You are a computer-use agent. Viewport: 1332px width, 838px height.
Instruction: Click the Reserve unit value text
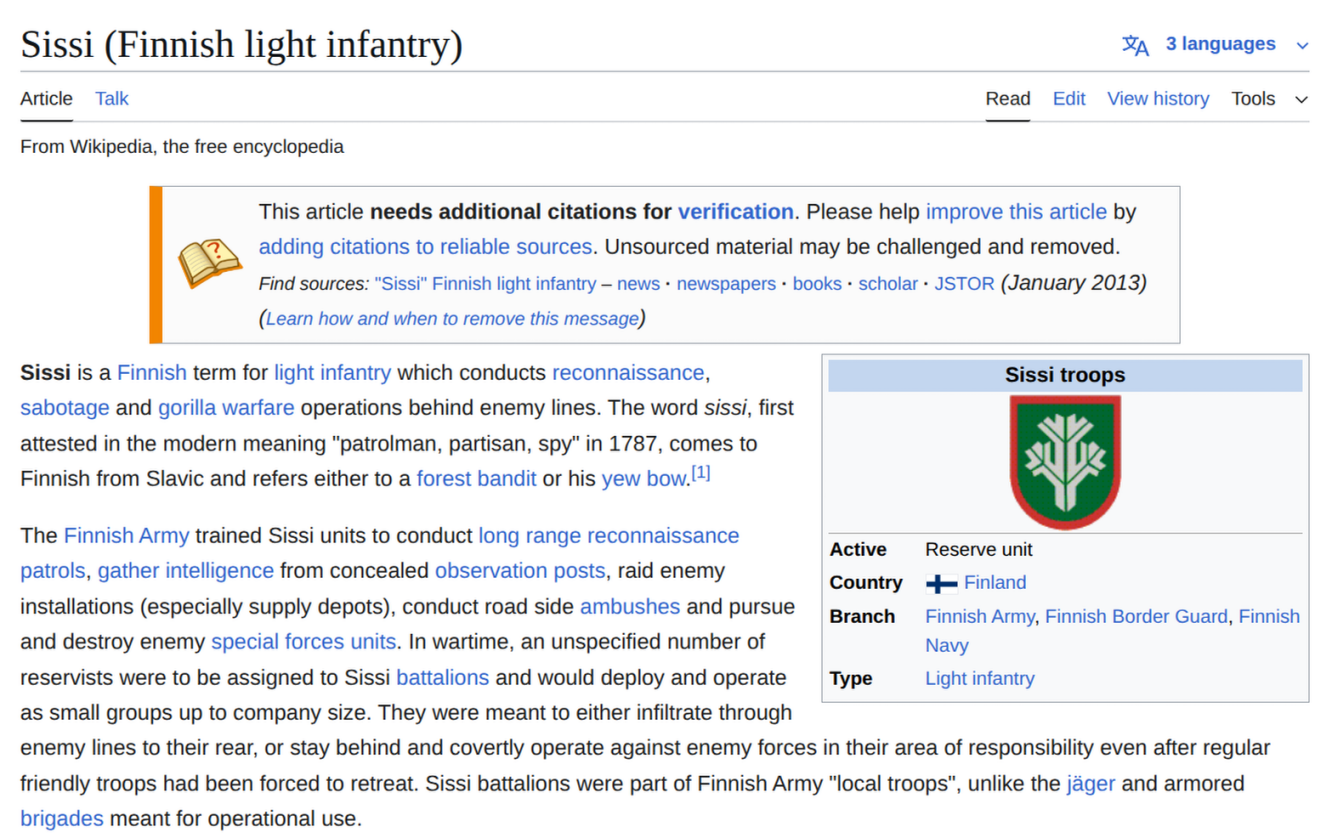click(x=979, y=550)
